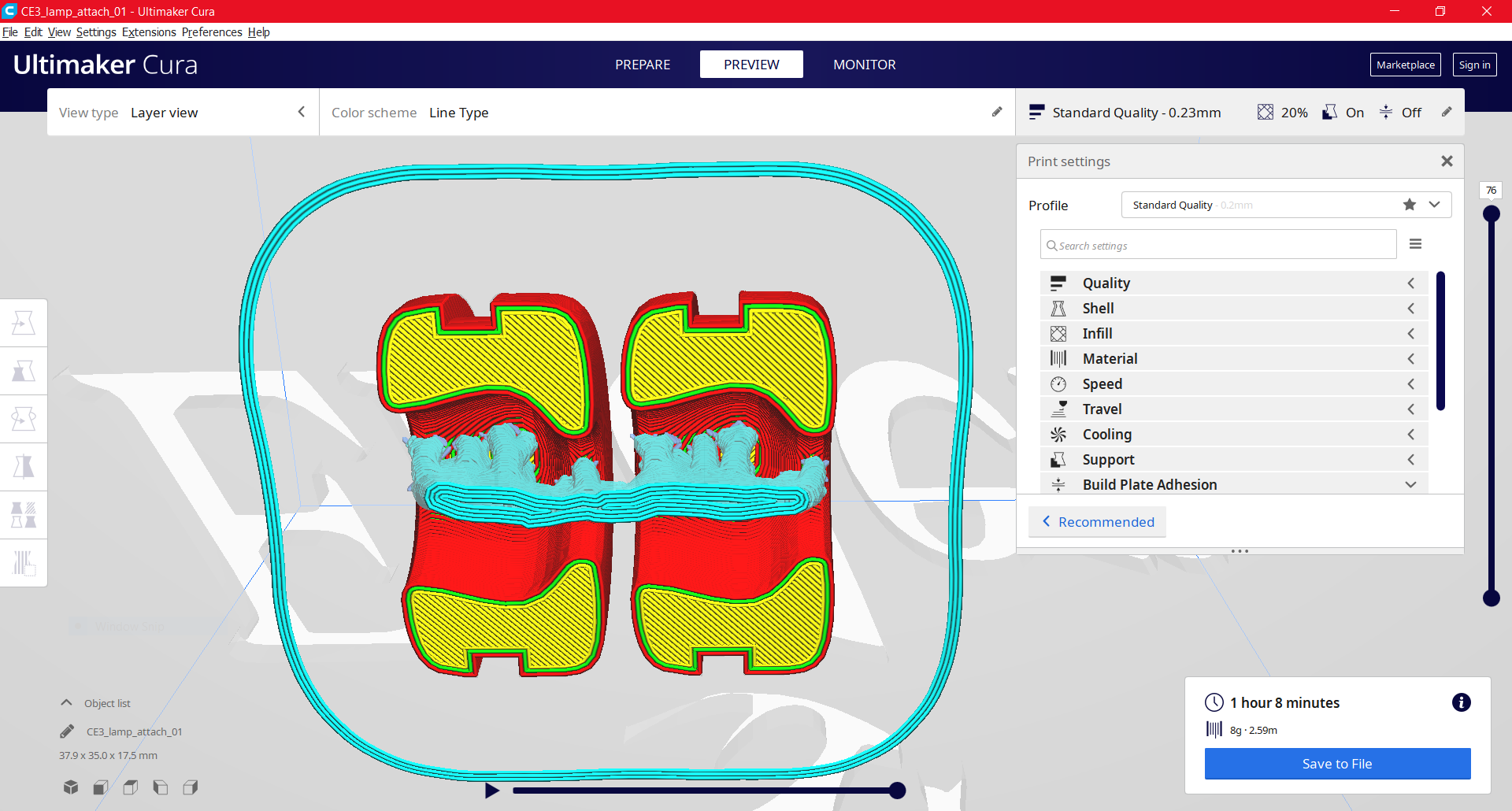Open Per Model Settings tool
Viewport: 1512px width, 811px height.
coord(24,515)
